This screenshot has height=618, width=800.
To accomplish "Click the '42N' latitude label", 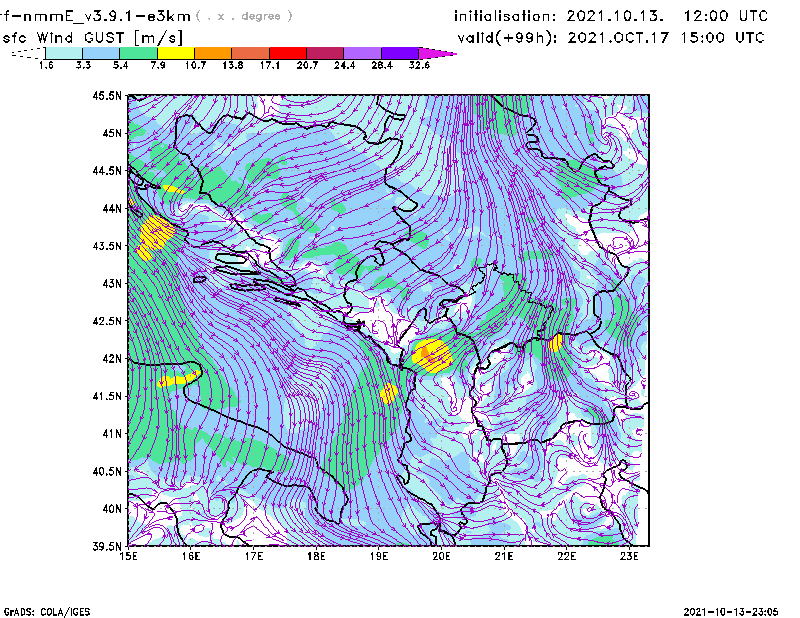I will (x=112, y=358).
